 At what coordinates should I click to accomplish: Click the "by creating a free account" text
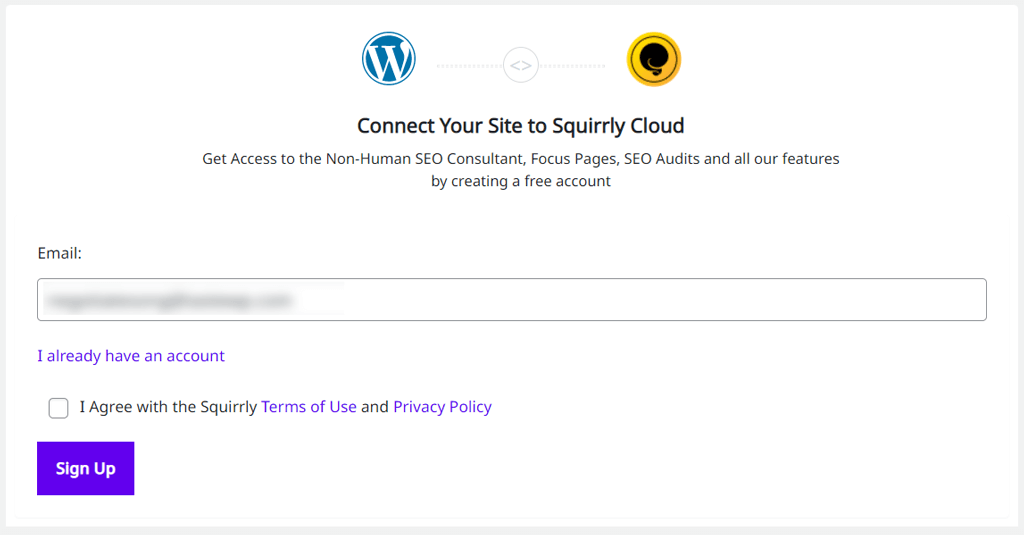pos(520,181)
